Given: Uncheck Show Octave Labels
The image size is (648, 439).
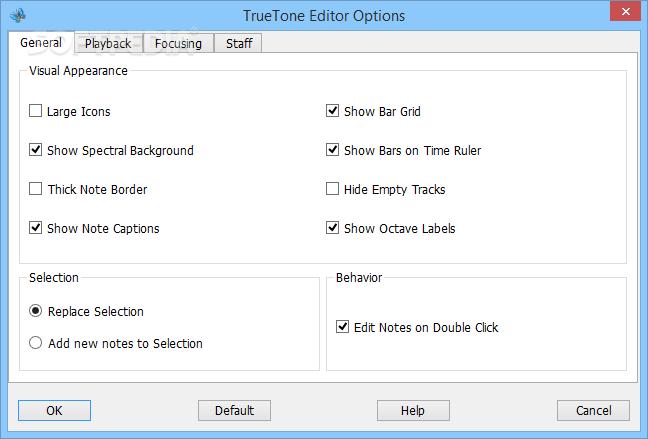Looking at the screenshot, I should tap(333, 228).
